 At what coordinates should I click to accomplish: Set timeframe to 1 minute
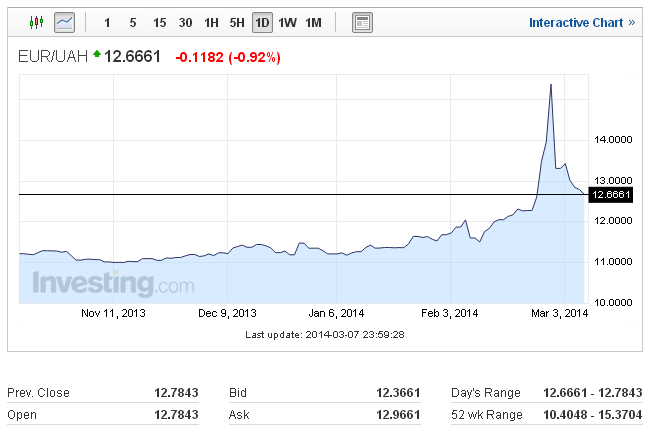107,22
